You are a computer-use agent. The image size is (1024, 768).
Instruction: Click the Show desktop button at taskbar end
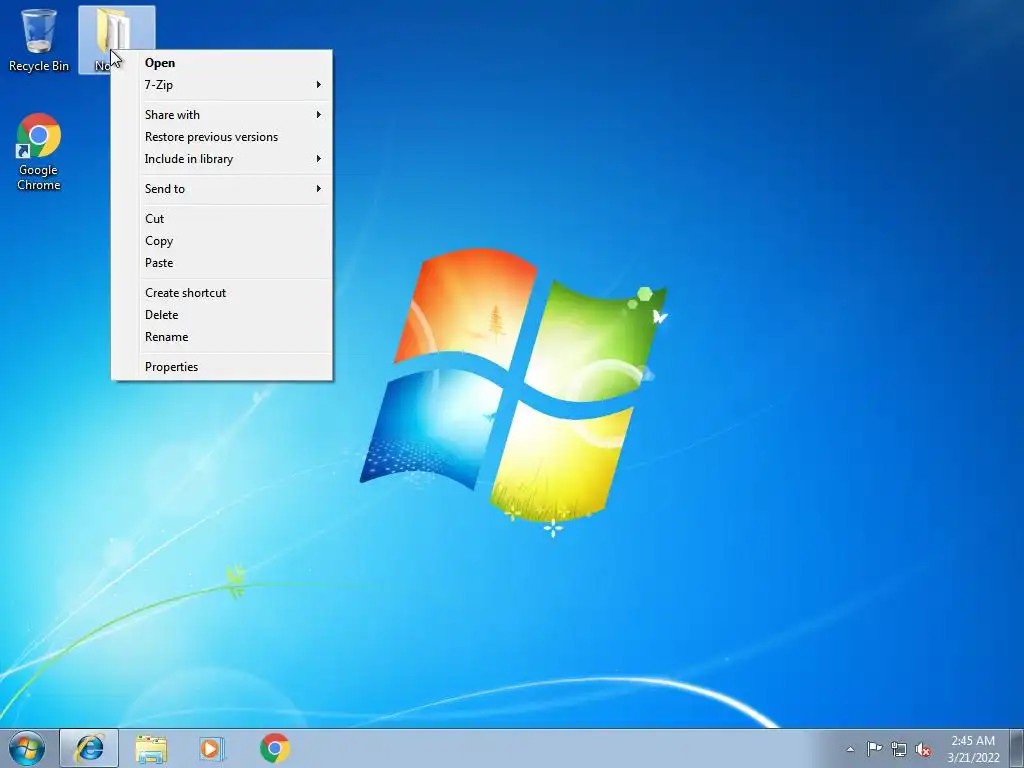click(x=1017, y=749)
